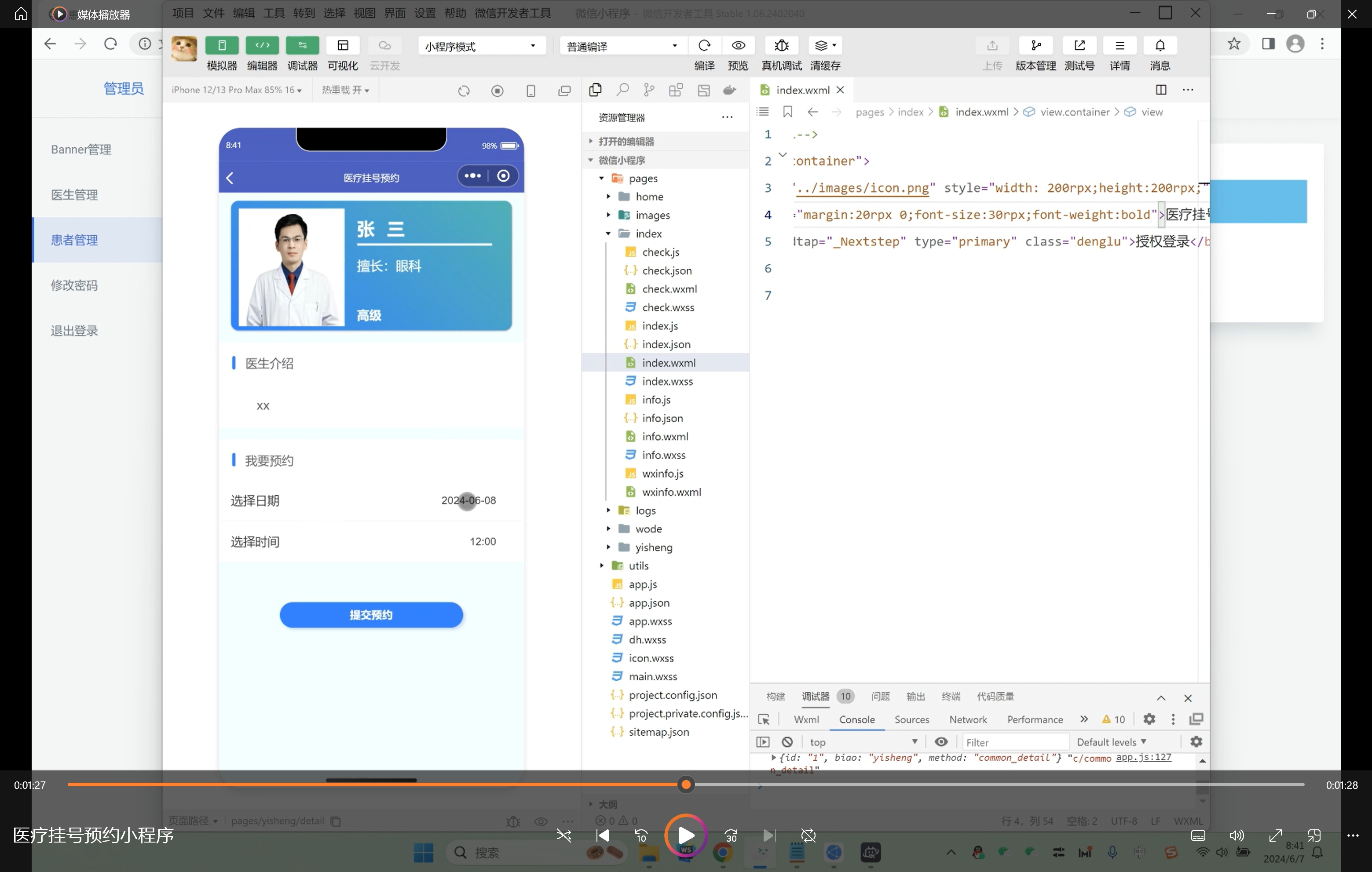Open the 小程序模式 mode dropdown
1372x872 pixels.
(x=481, y=46)
